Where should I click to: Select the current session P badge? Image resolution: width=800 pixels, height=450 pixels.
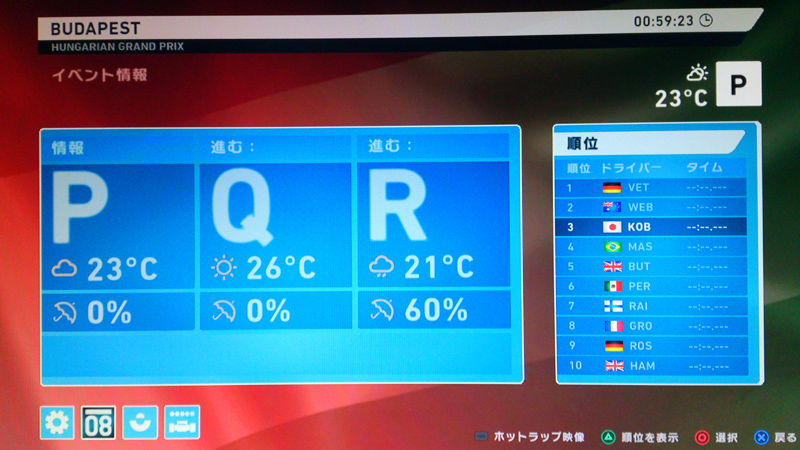click(x=738, y=84)
